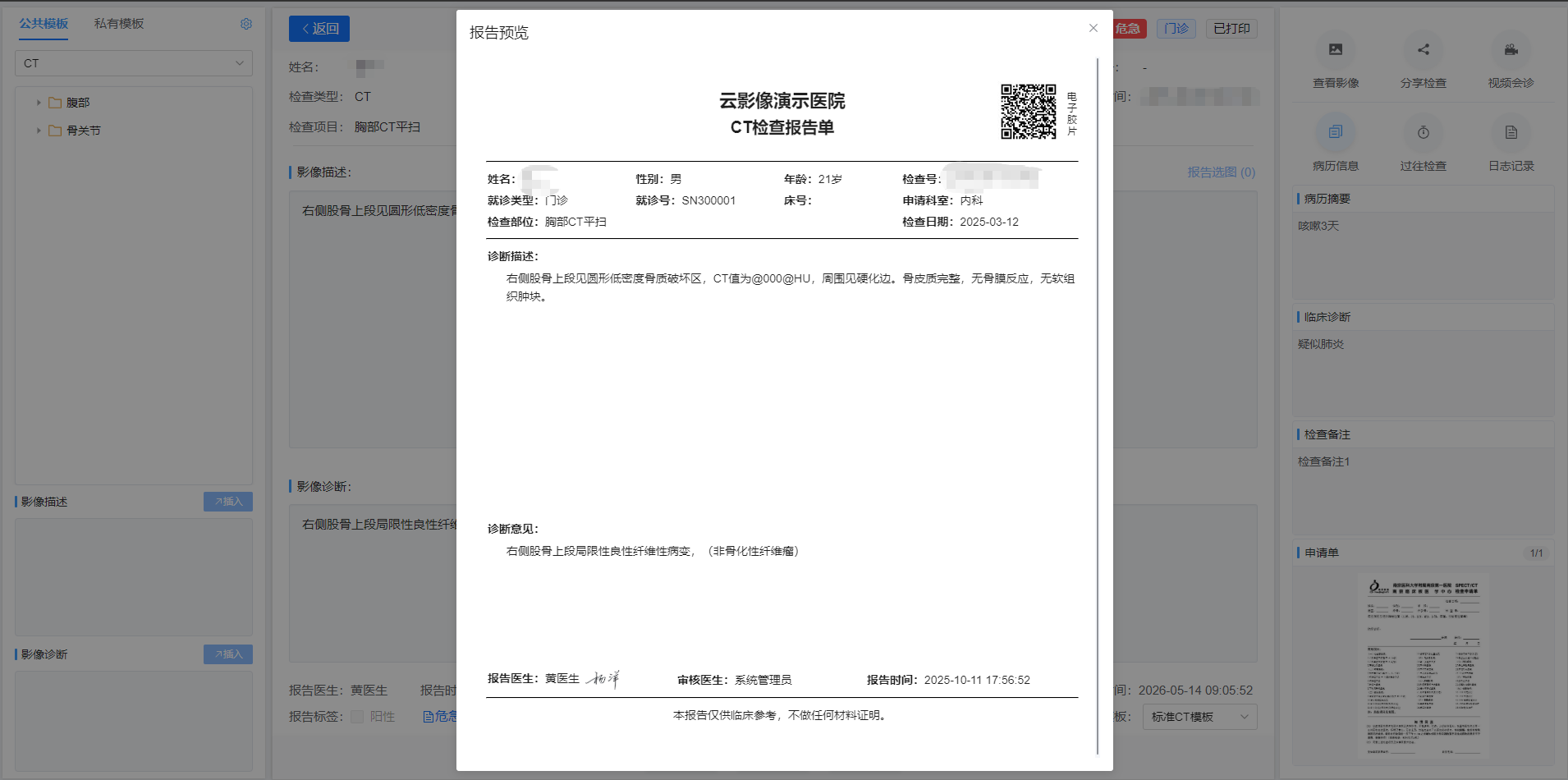Click the left 影像描述 template text area
The image size is (1568, 780).
point(134,576)
